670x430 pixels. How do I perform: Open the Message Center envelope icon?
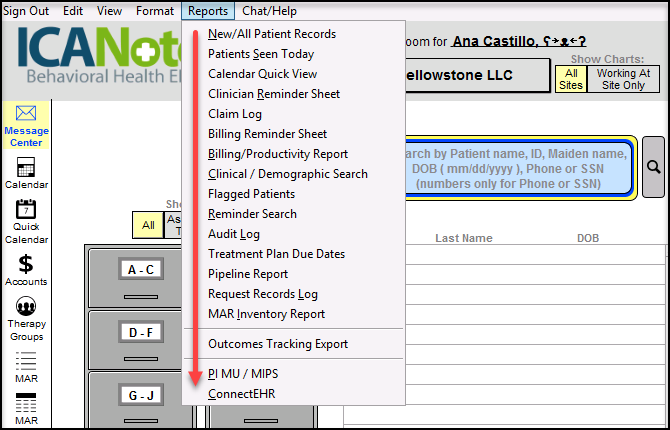coord(26,125)
